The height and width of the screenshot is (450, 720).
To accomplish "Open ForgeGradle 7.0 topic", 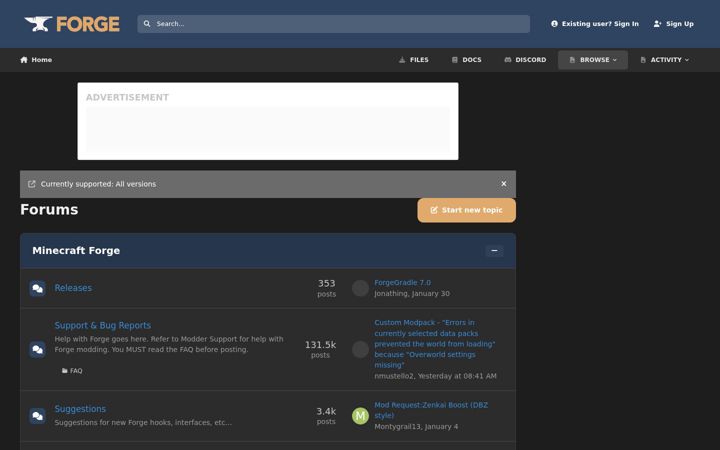I will (x=402, y=282).
